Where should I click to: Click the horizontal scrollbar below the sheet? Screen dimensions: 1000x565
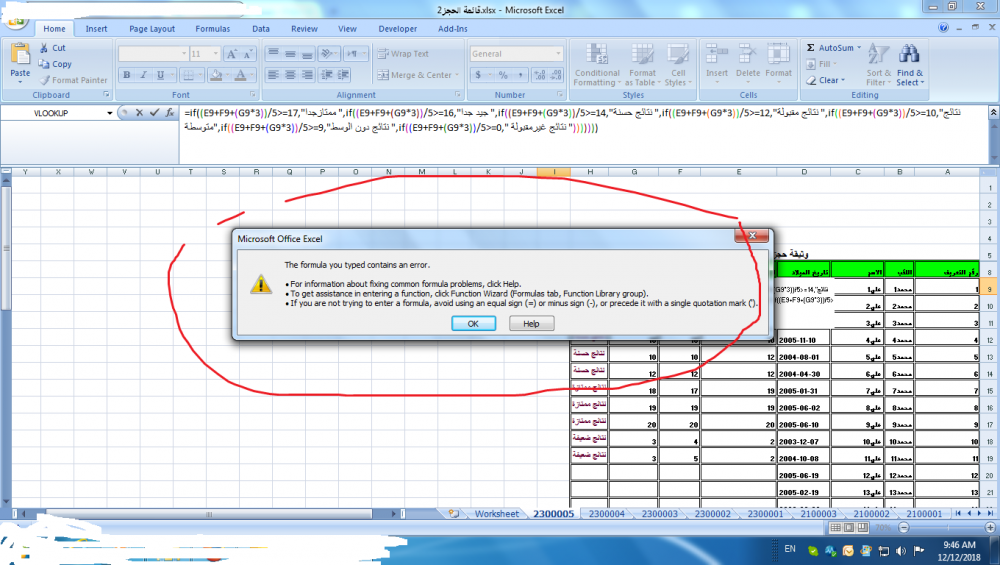[209, 513]
